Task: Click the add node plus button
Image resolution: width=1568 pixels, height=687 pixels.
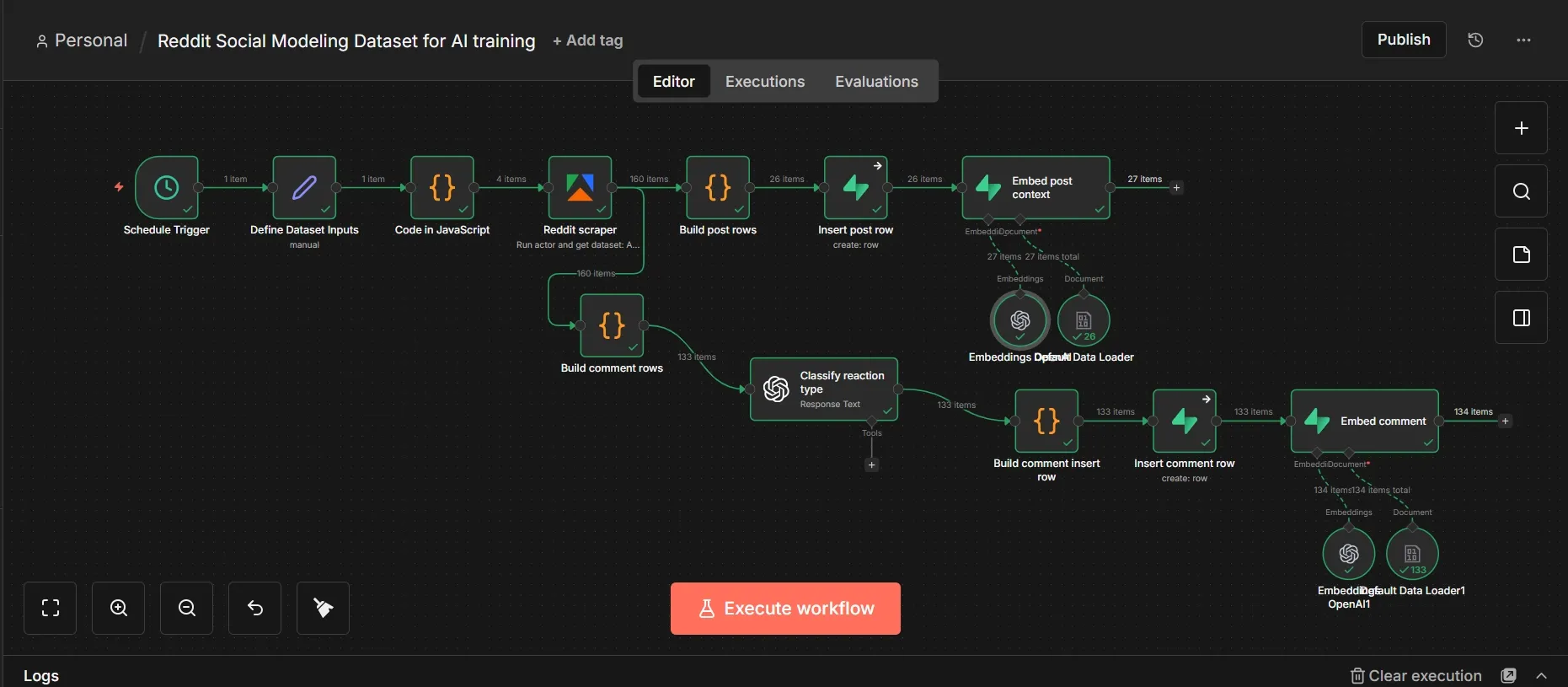Action: click(1521, 128)
